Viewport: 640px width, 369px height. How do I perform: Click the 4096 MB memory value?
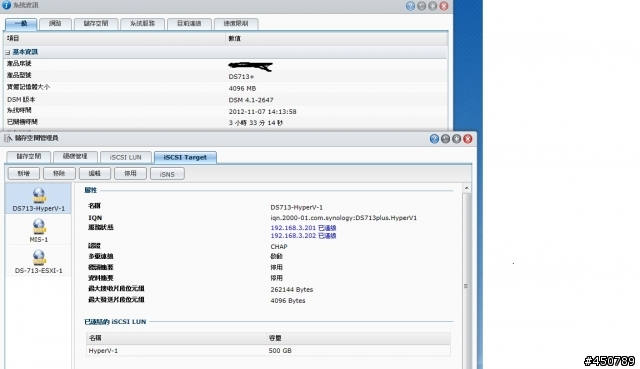242,89
